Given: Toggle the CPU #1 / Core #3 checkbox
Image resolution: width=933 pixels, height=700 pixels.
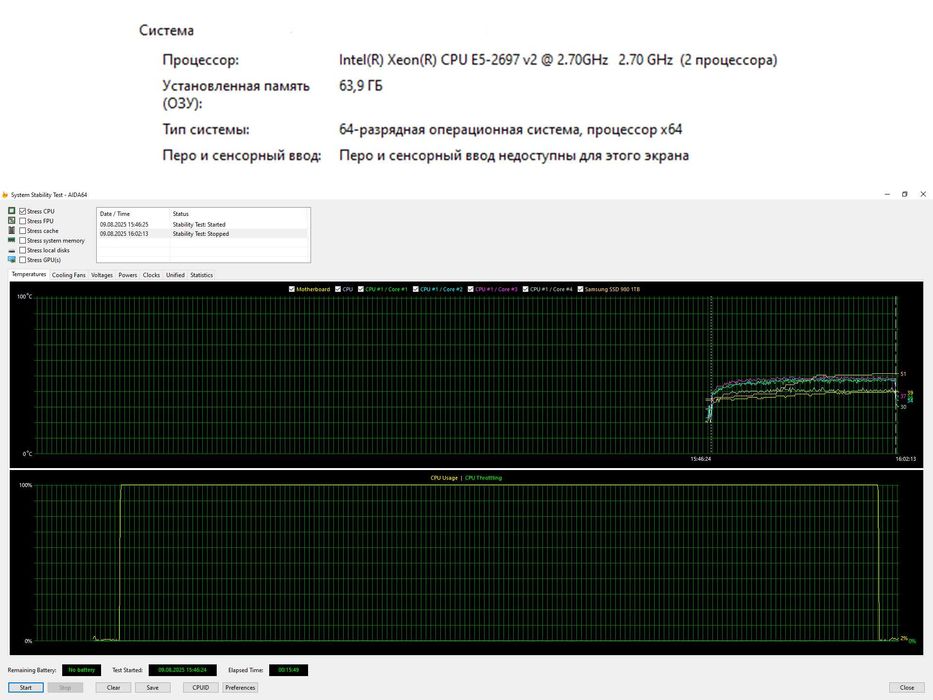Looking at the screenshot, I should coord(471,289).
